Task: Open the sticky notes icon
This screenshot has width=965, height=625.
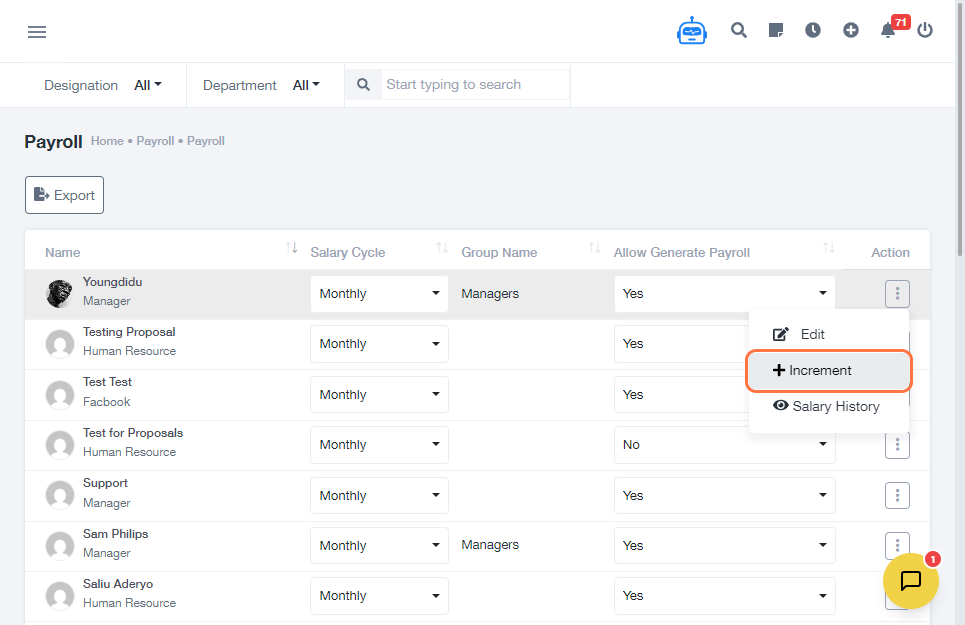Action: 776,30
